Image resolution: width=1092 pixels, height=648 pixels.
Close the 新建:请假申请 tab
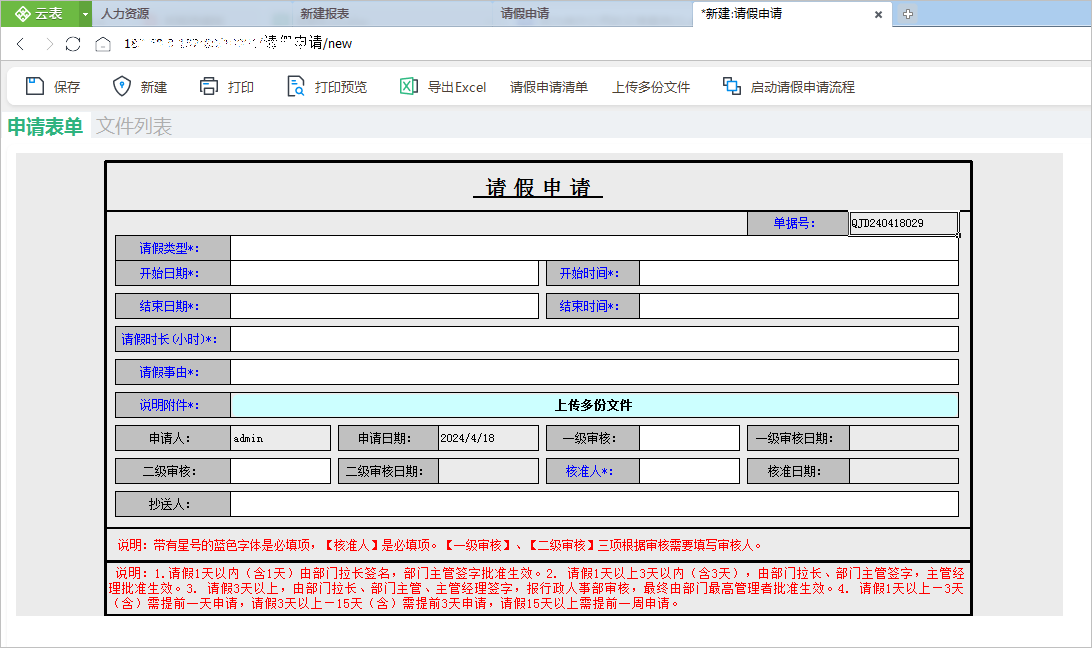coord(878,15)
